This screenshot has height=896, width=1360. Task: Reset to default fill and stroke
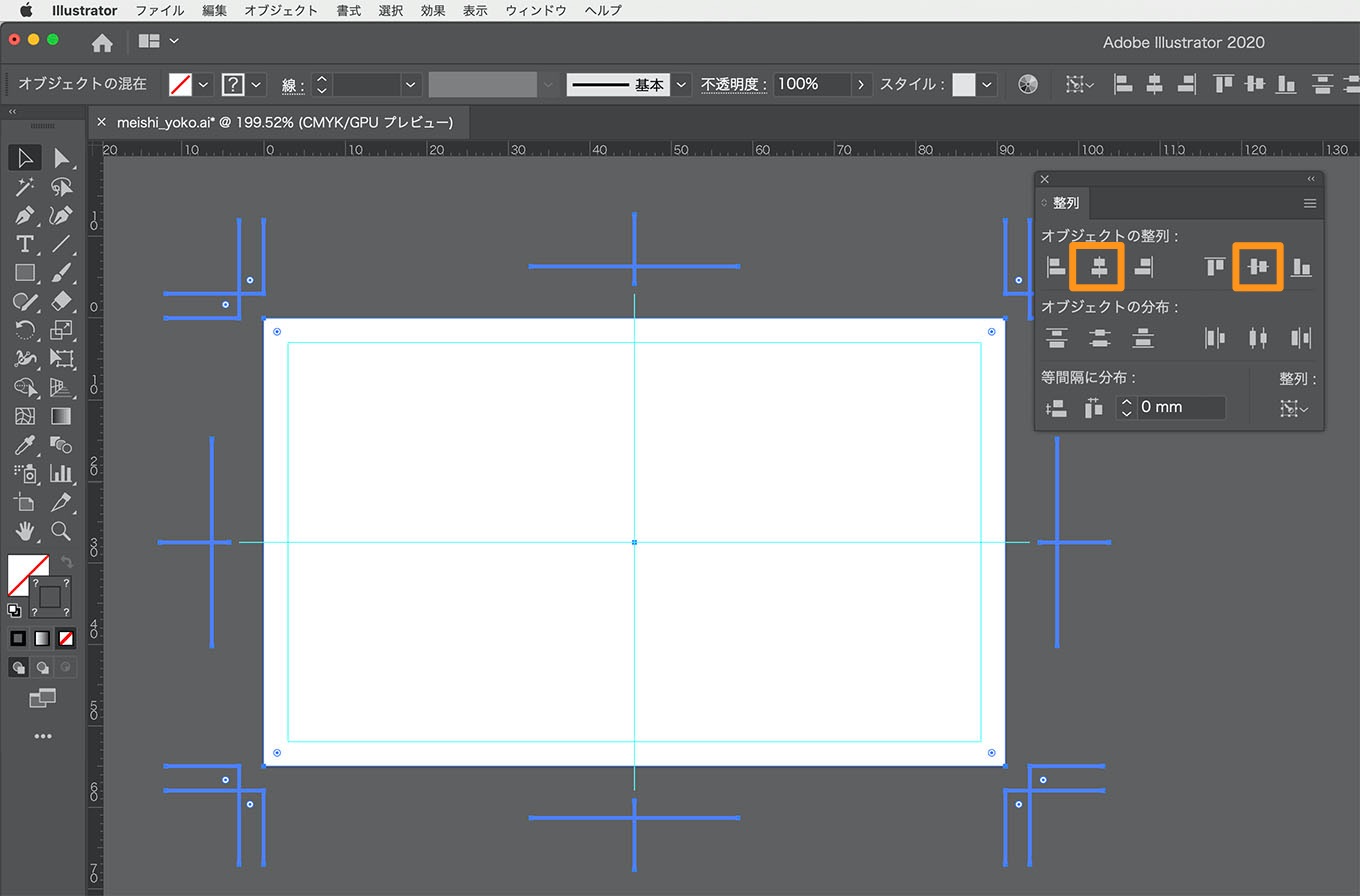pos(14,610)
